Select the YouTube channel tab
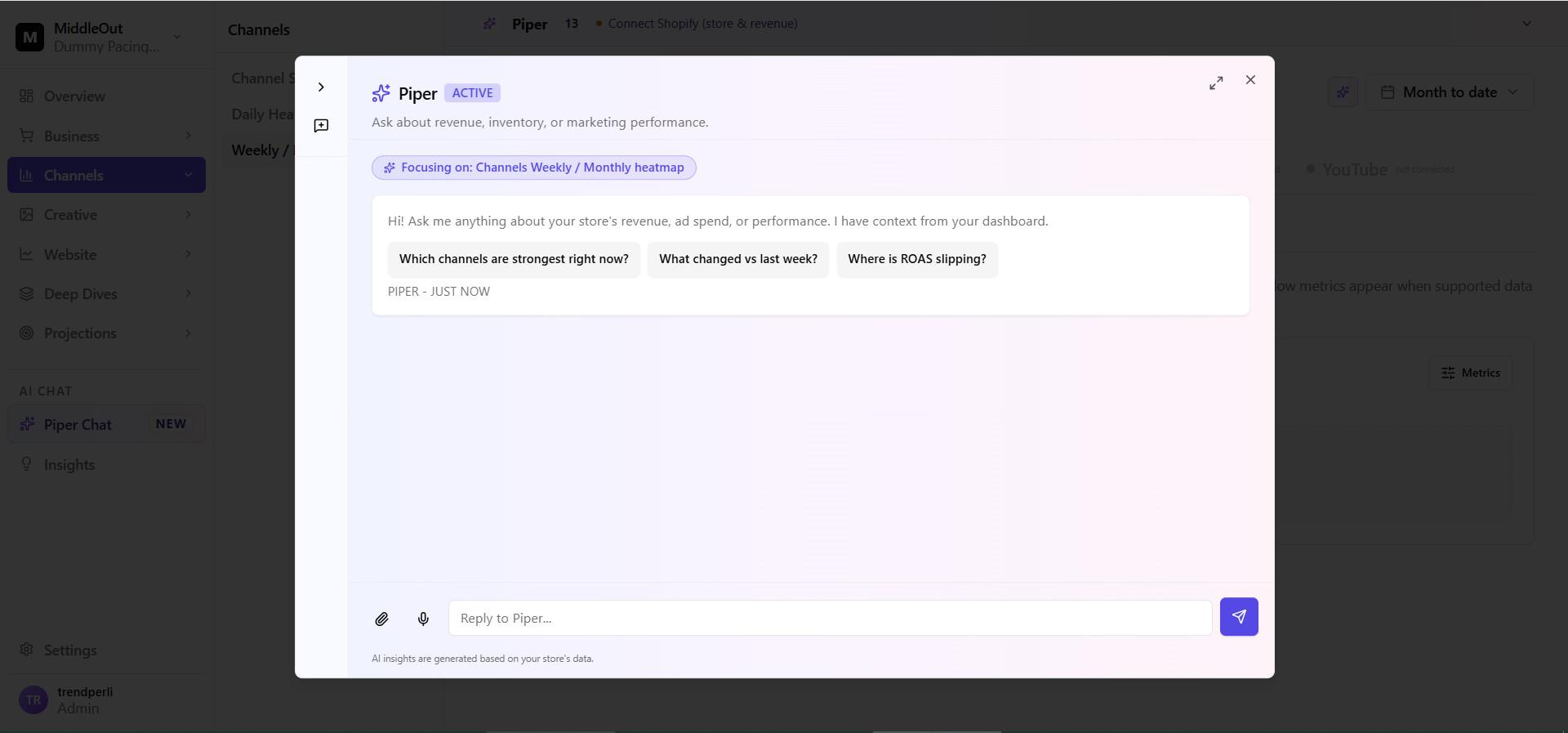Viewport: 1568px width, 733px height. (1380, 169)
